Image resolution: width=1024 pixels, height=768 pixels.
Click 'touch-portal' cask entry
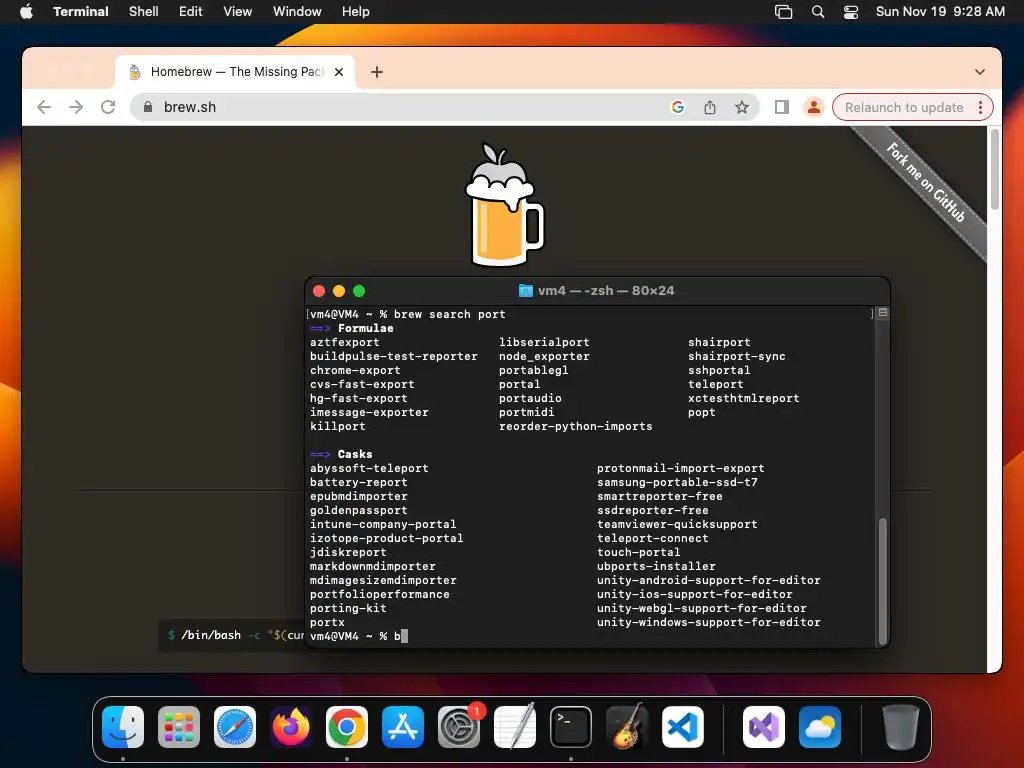click(x=639, y=552)
